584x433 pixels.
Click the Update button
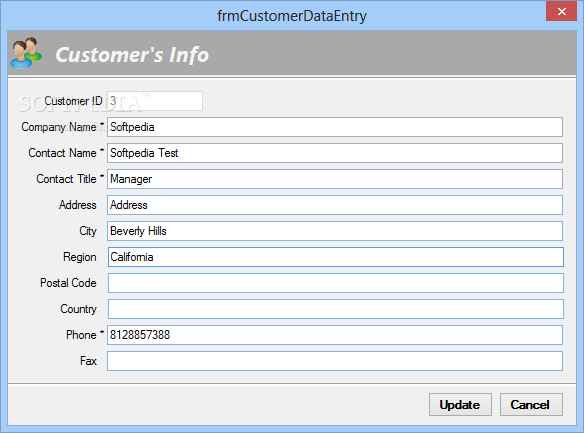click(460, 404)
